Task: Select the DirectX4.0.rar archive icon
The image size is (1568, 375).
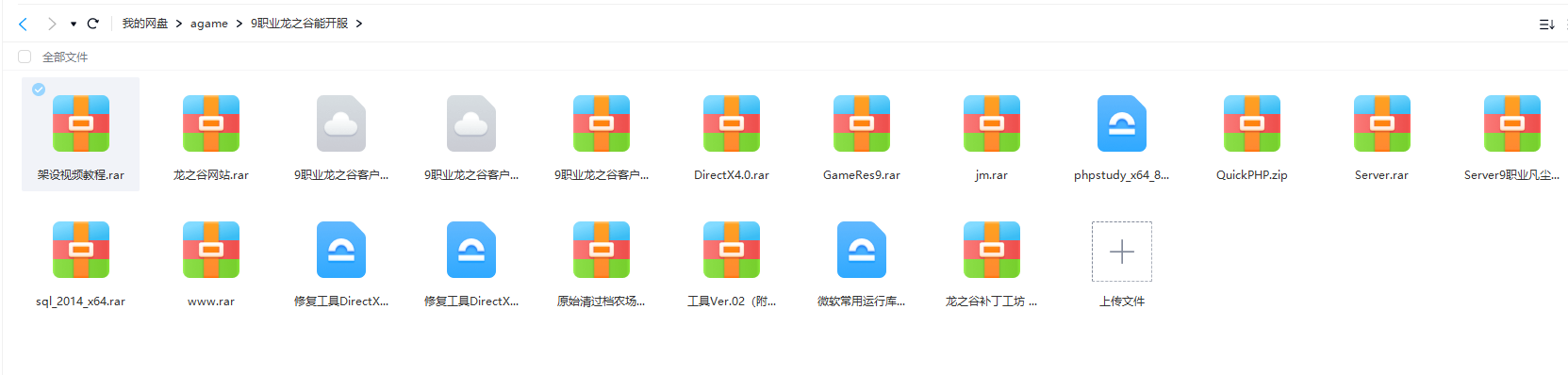Action: coord(732,123)
